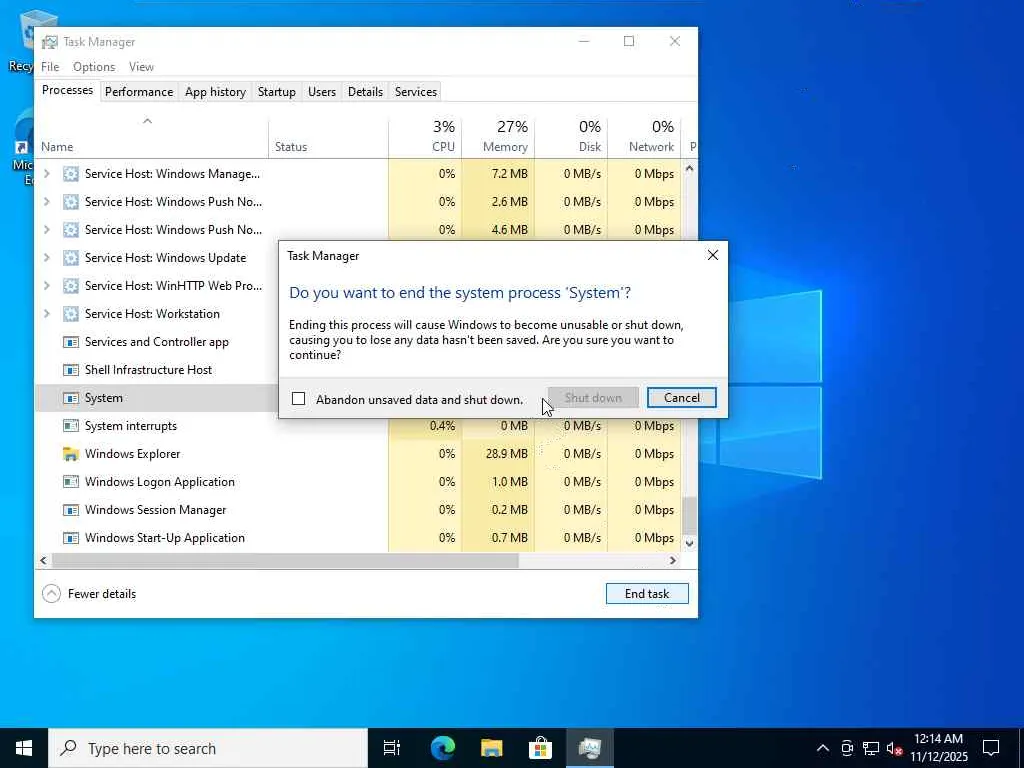Switch to the Startup tab
Screen dimensions: 1024x768
tap(277, 92)
